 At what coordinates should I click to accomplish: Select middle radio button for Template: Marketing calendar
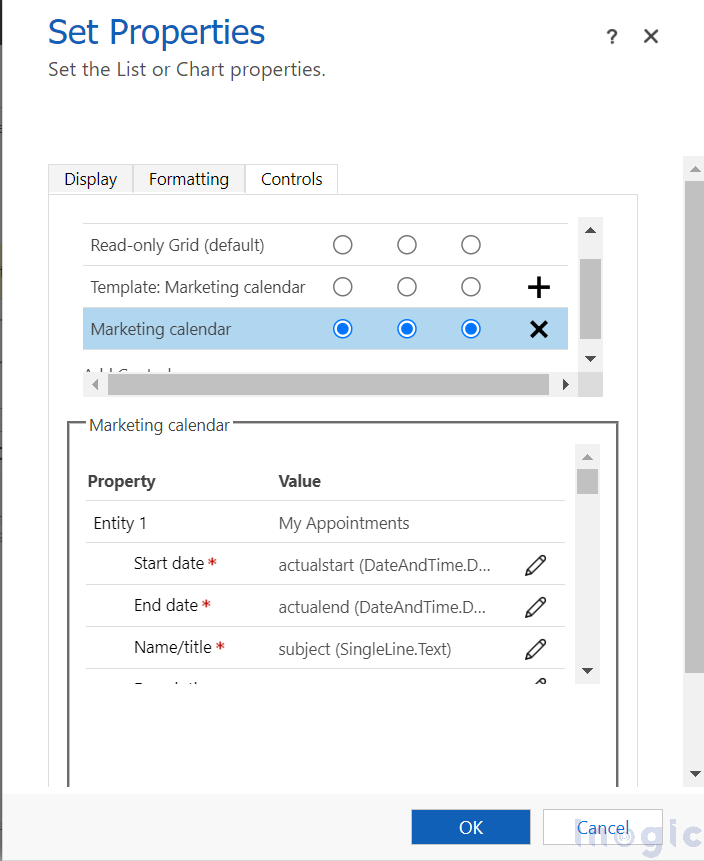[x=407, y=287]
